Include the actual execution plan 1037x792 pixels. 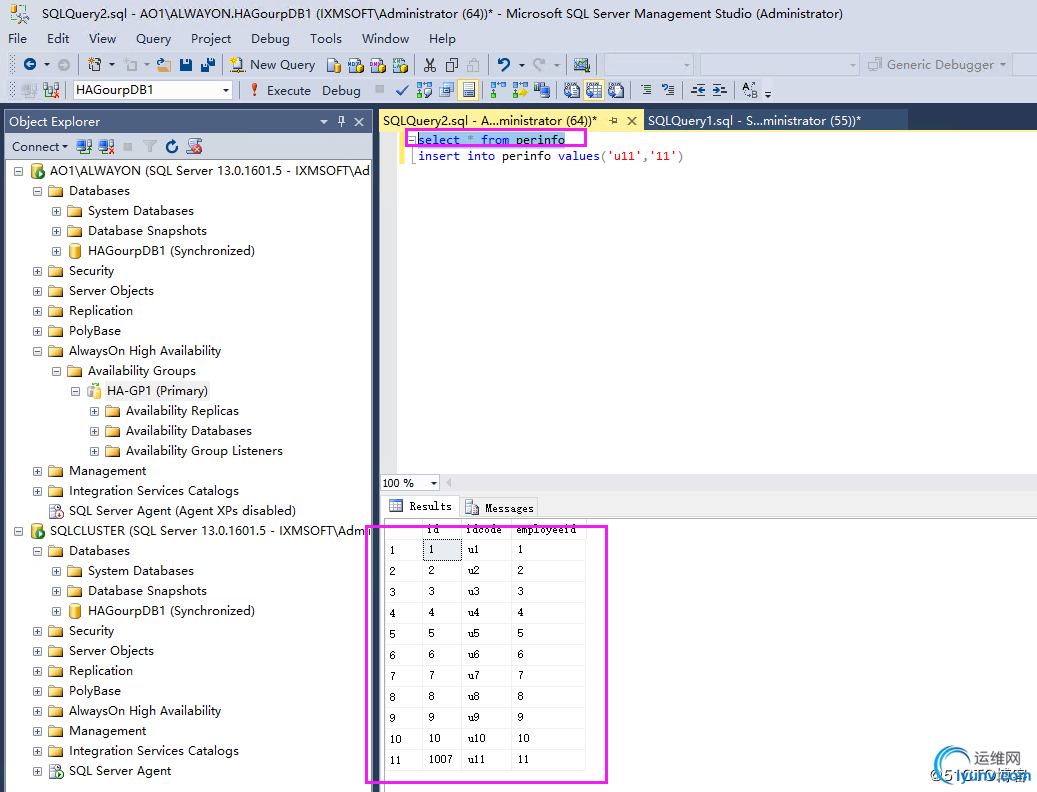pos(498,90)
